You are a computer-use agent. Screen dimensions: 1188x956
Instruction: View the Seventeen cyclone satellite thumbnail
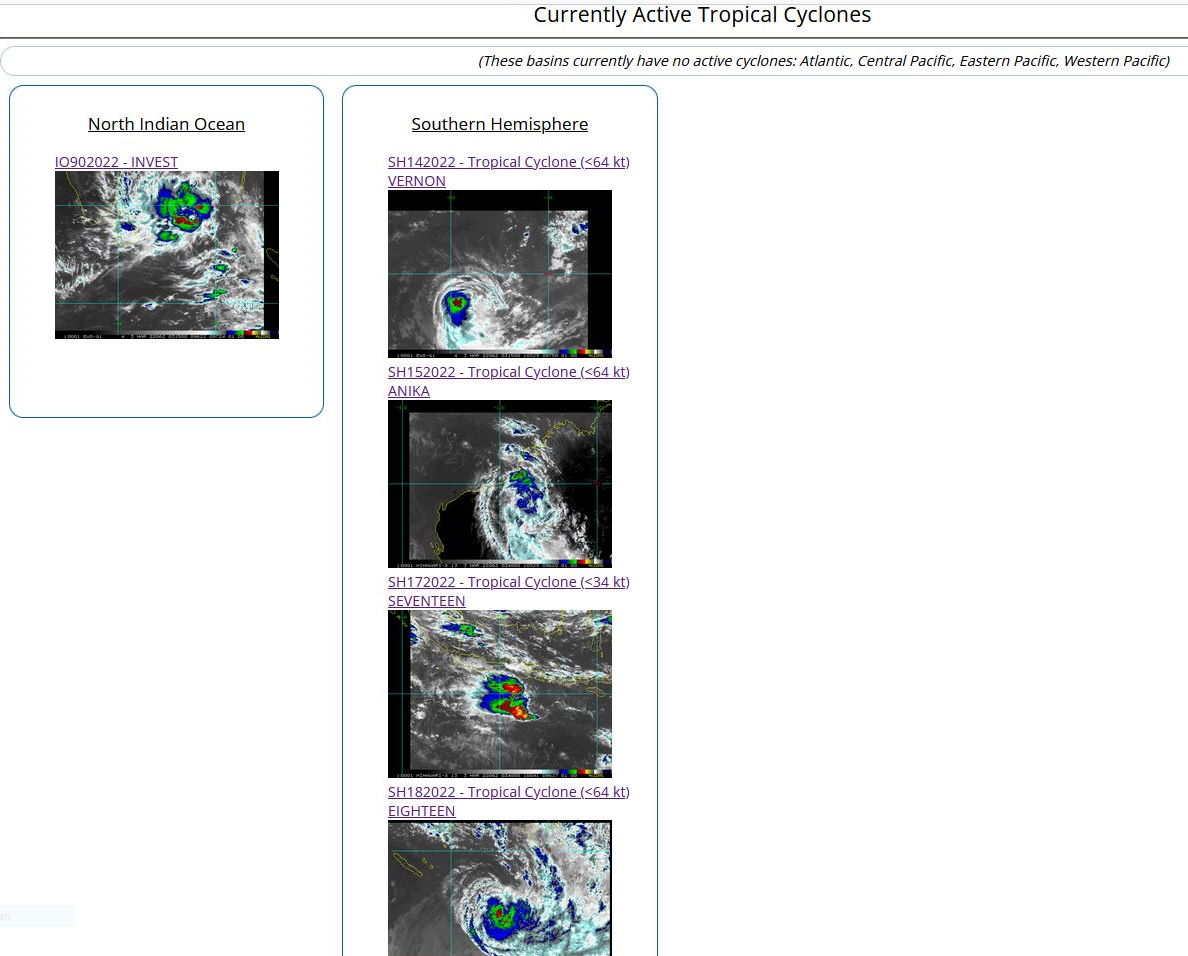tap(499, 692)
